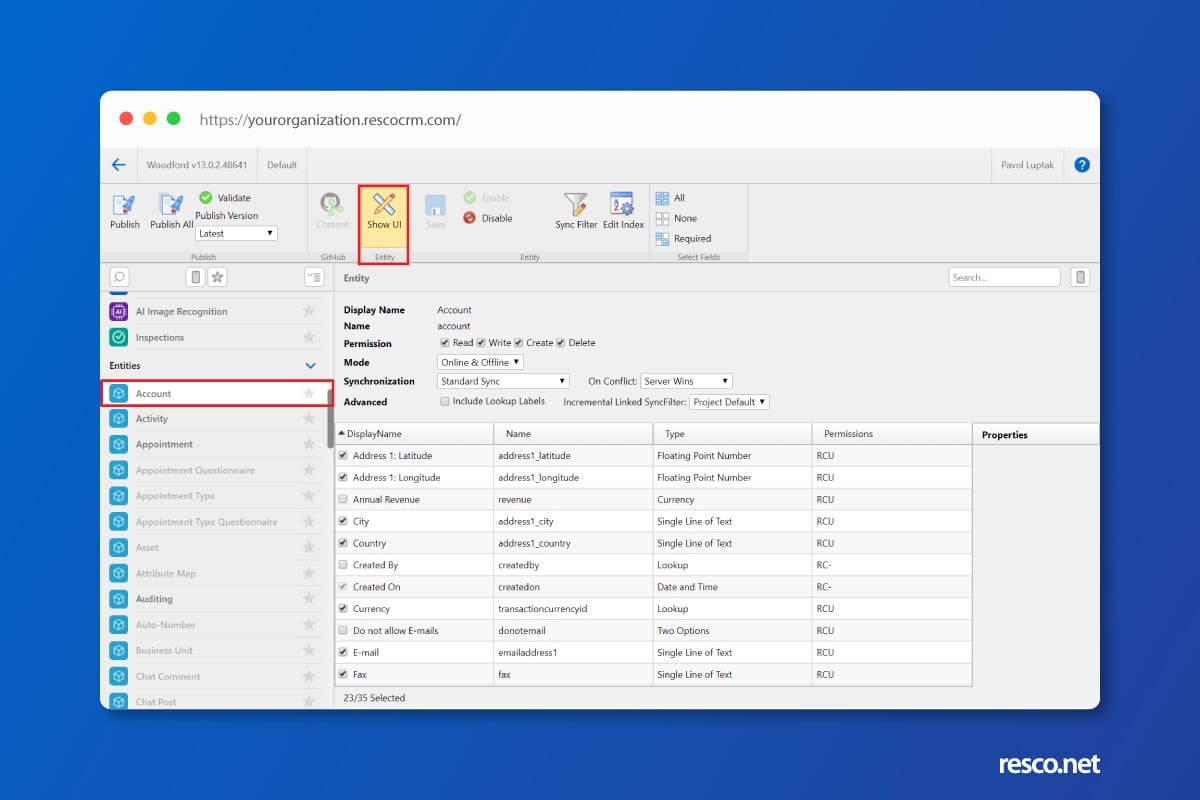Collapse the Entities section chevron
Viewport: 1200px width, 800px height.
pyautogui.click(x=310, y=366)
